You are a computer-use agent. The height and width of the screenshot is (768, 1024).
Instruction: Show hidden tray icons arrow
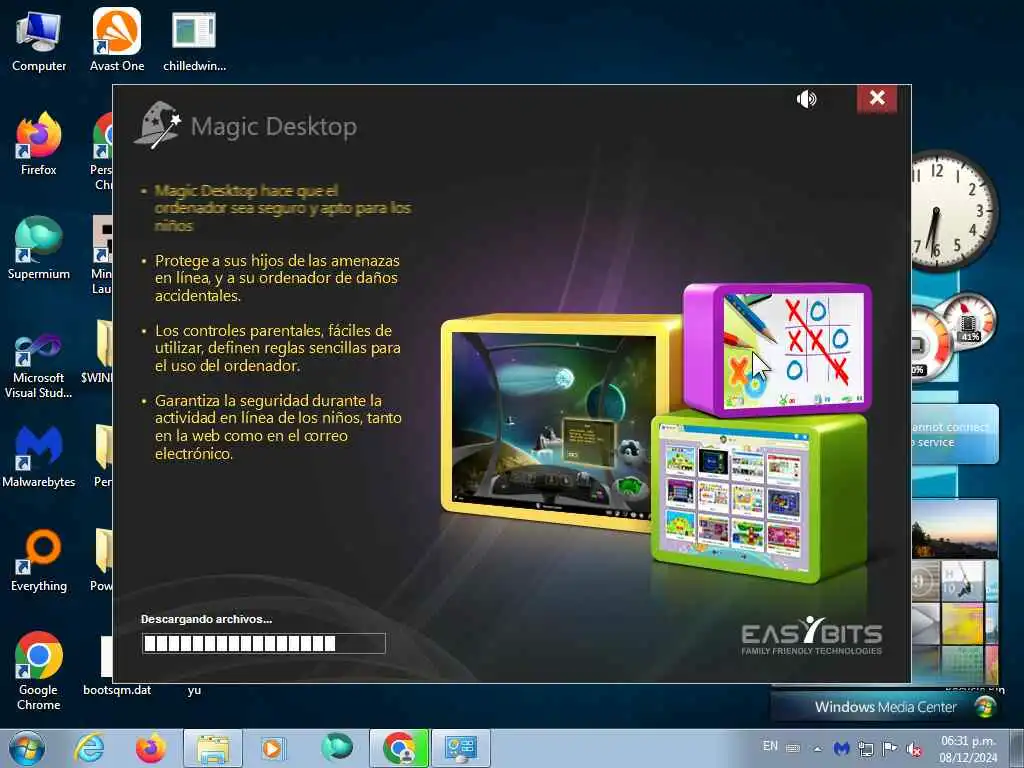pos(818,748)
